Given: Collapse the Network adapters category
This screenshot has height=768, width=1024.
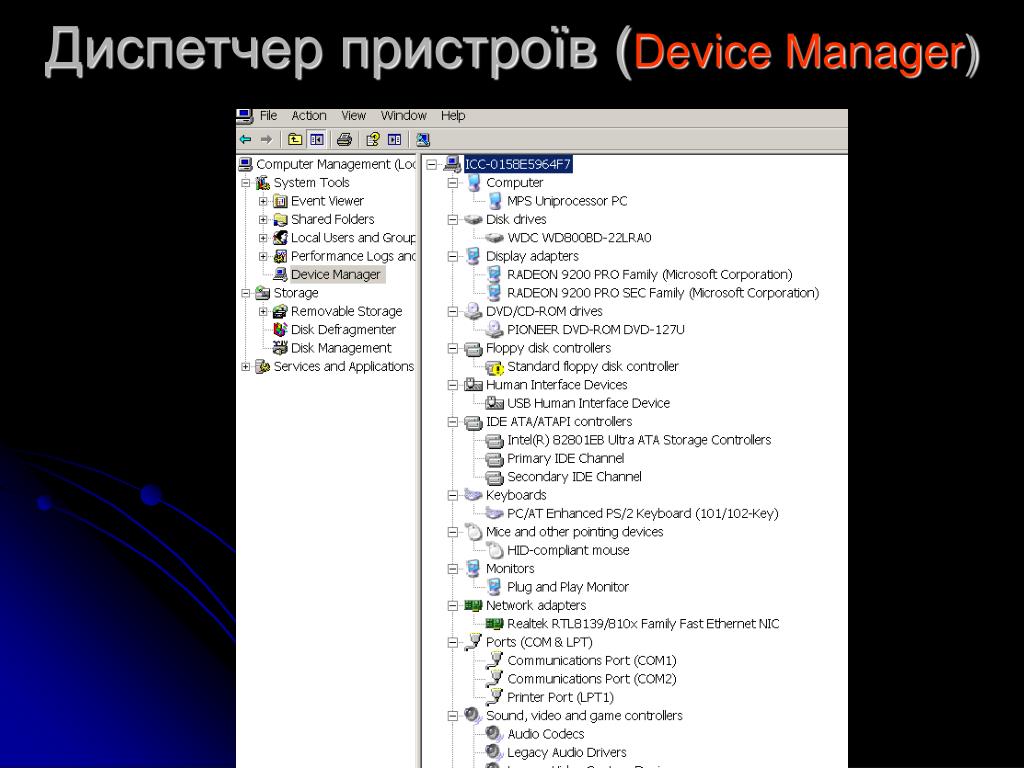Looking at the screenshot, I should click(453, 606).
